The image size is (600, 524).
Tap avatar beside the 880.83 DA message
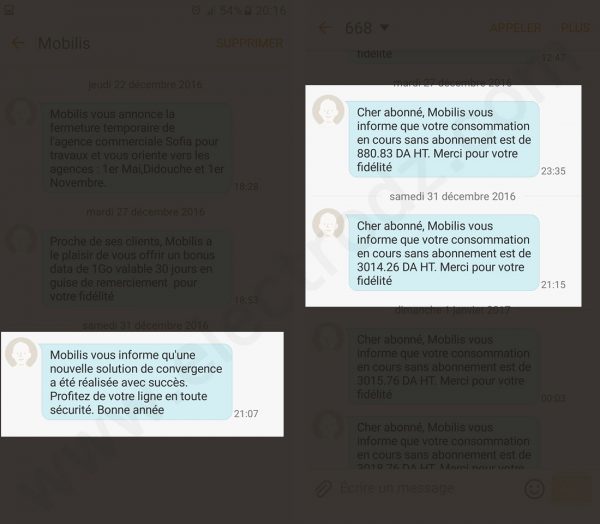(x=328, y=110)
